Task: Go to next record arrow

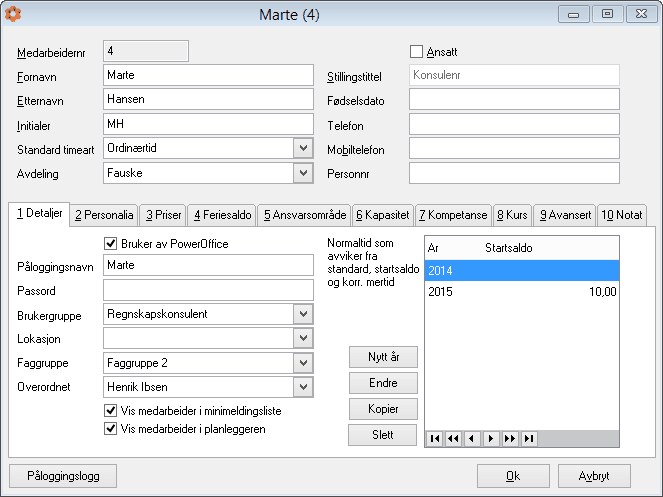Action: [x=491, y=439]
